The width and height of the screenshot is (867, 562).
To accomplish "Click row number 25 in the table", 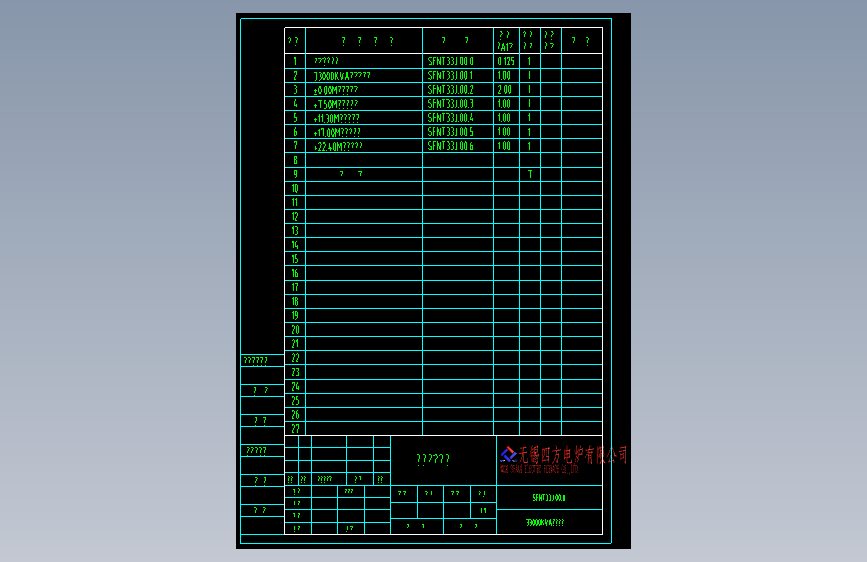I will (x=295, y=400).
